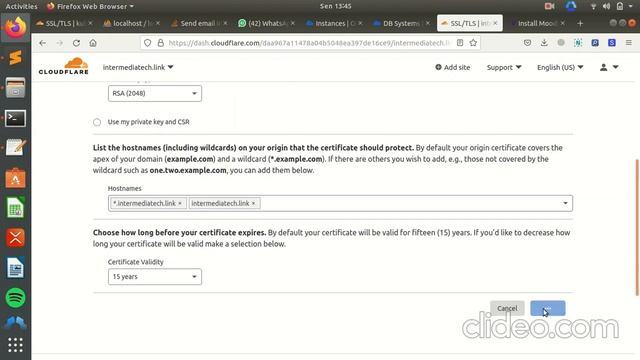Viewport: 640px width, 360px height.
Task: Show Applications grid icon
Action: point(16,345)
